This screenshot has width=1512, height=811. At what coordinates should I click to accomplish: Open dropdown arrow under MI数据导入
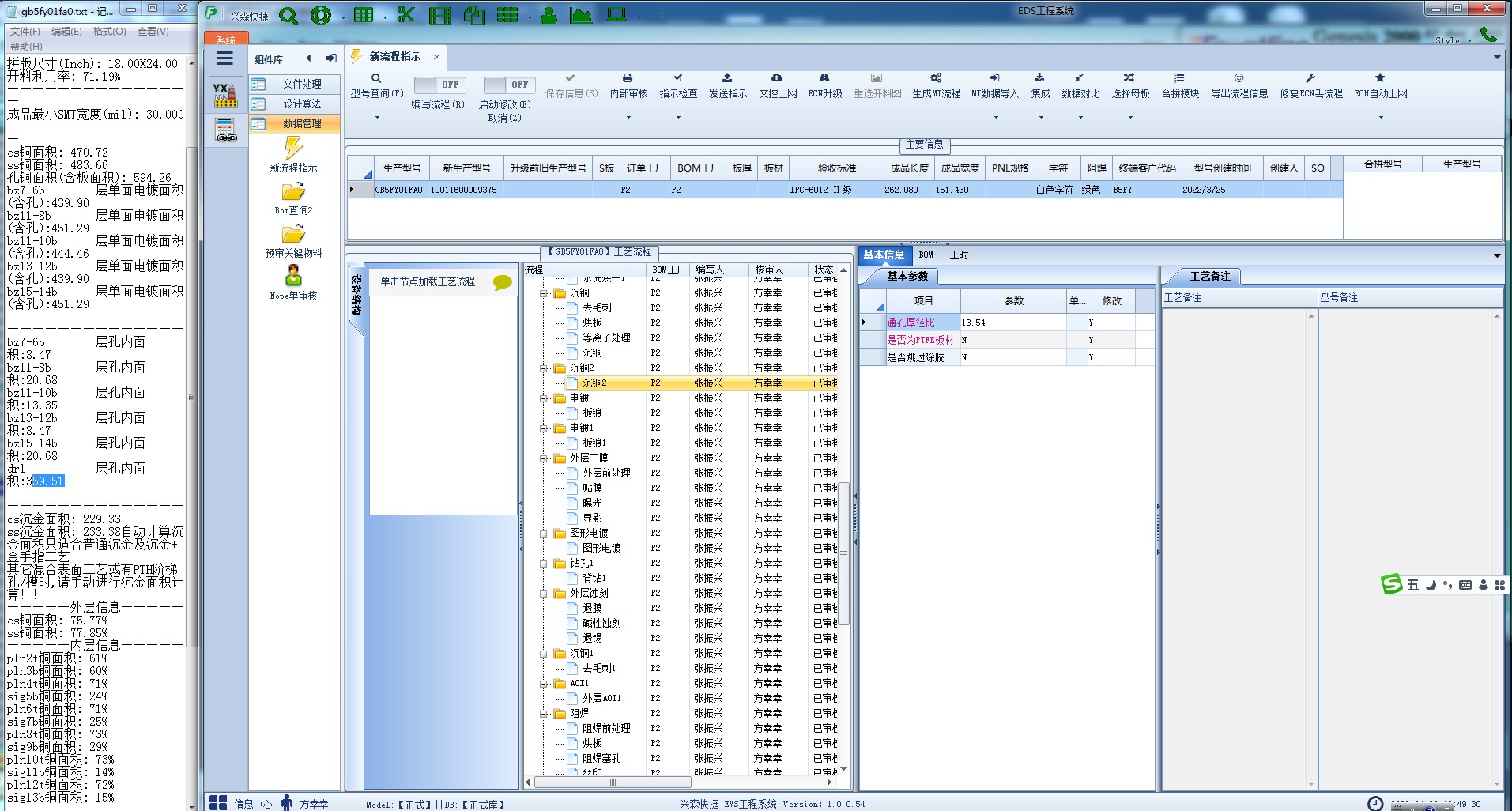(996, 117)
